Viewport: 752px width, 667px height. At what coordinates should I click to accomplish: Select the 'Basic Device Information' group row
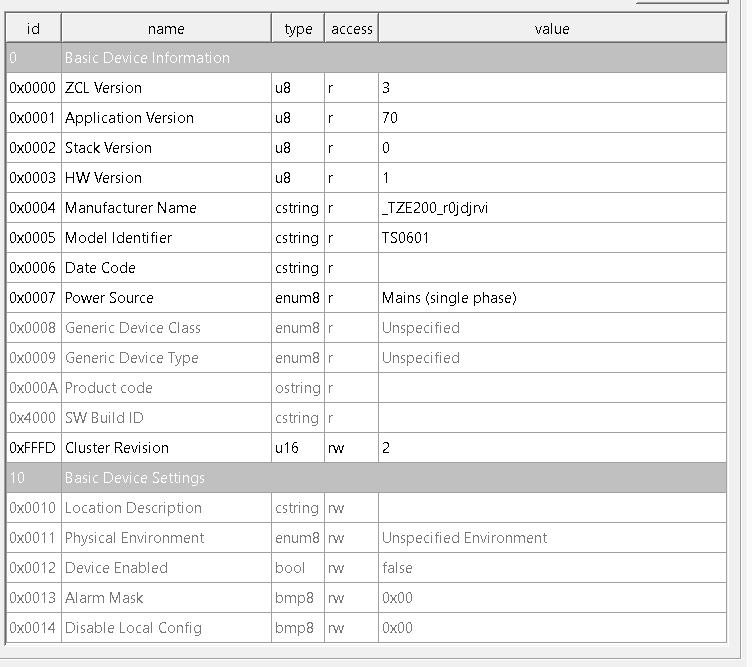tap(366, 58)
